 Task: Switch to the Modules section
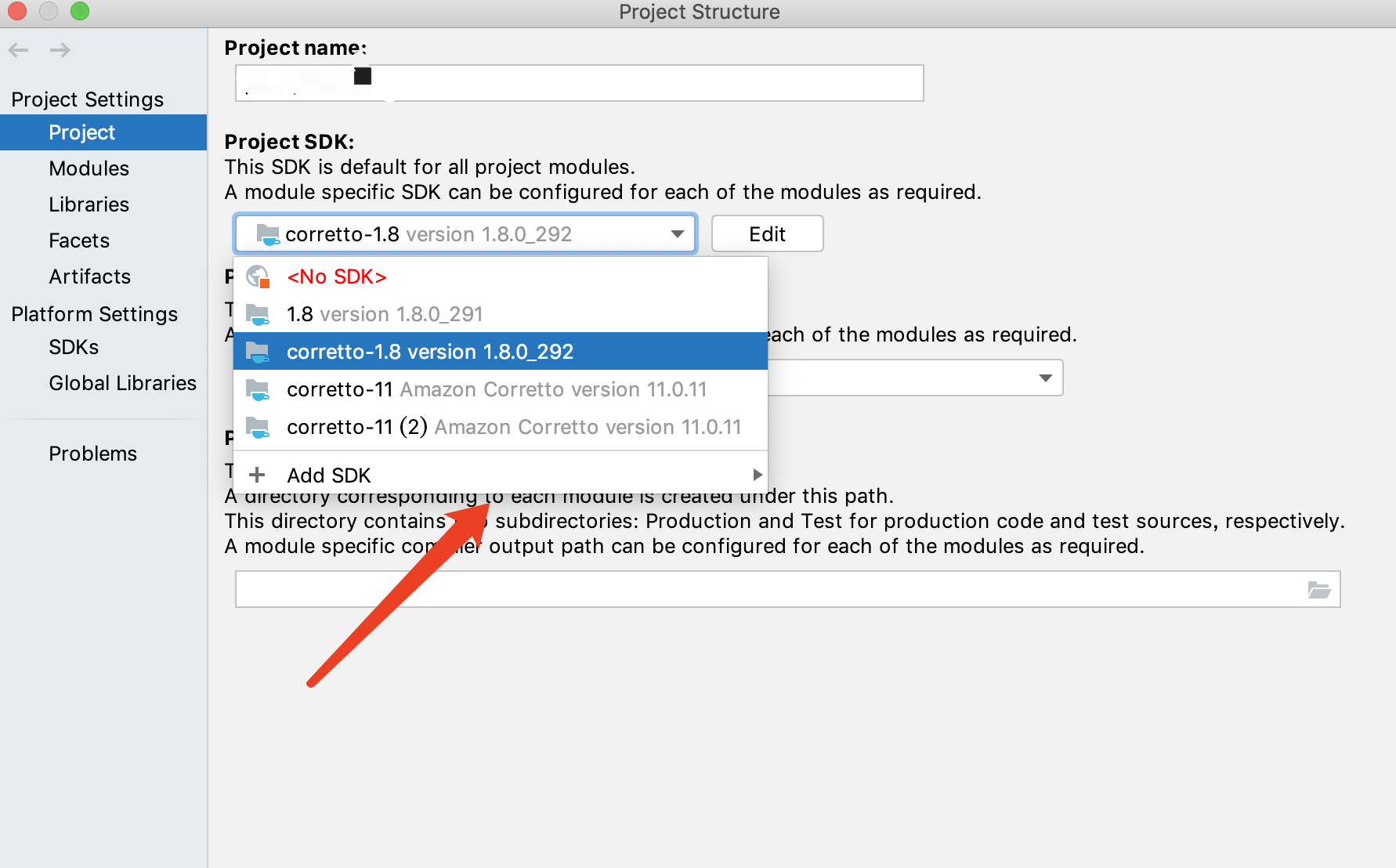click(x=89, y=168)
